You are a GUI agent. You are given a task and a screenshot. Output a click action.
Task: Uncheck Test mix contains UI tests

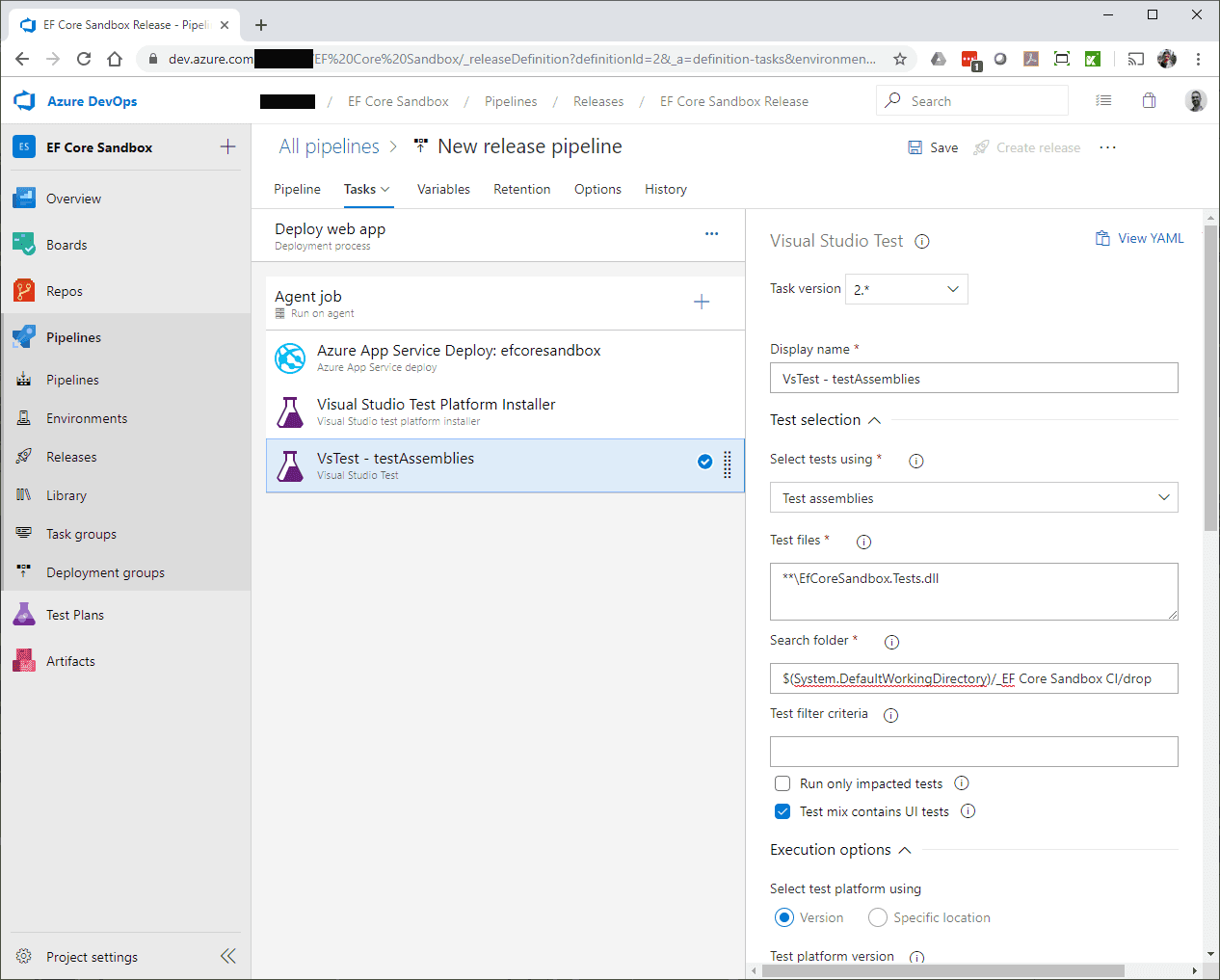click(782, 811)
